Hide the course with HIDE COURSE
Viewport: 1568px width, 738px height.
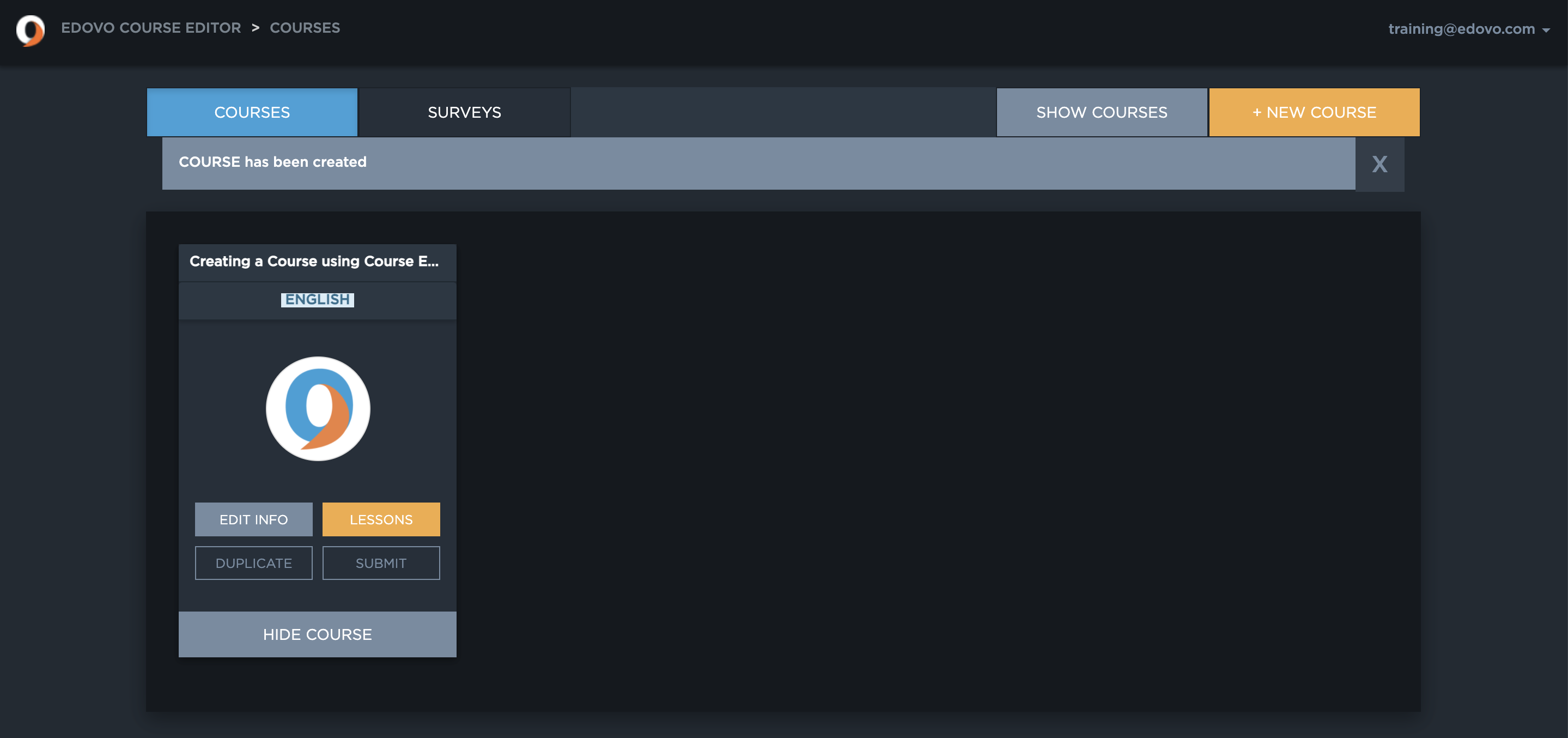pyautogui.click(x=317, y=634)
